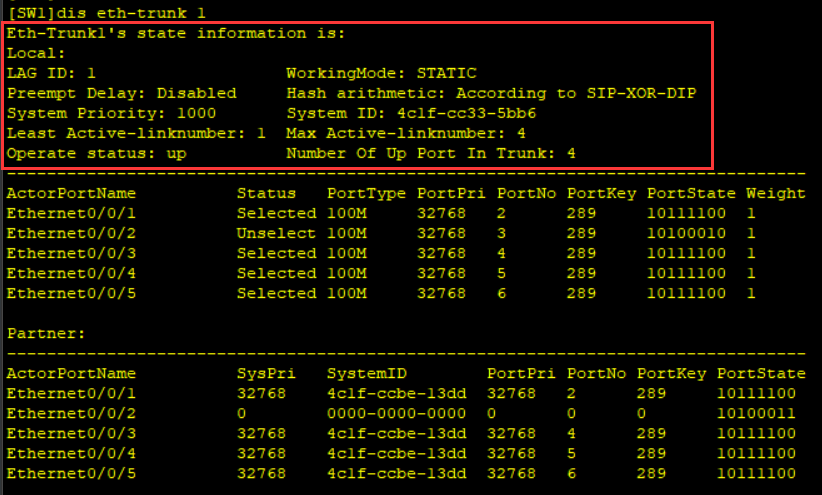The width and height of the screenshot is (822, 495).
Task: Click the 'Unselect' status cell
Action: (276, 233)
